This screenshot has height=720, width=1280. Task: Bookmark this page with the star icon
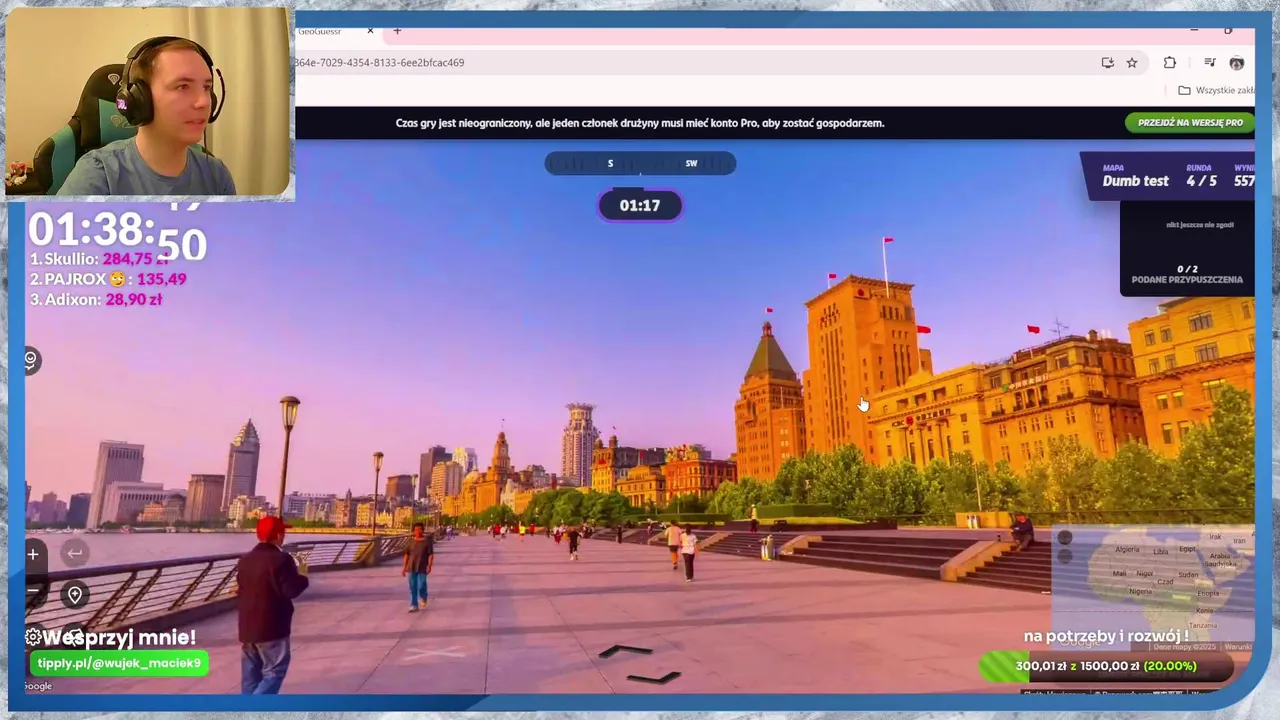pyautogui.click(x=1132, y=62)
